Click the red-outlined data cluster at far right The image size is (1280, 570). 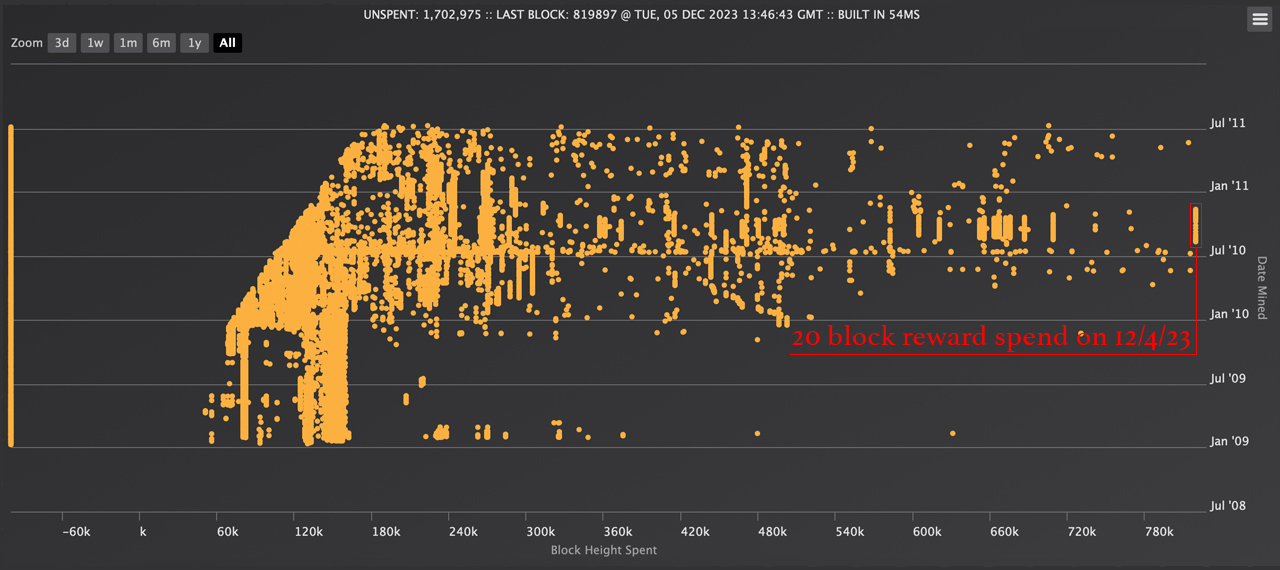click(x=1195, y=225)
